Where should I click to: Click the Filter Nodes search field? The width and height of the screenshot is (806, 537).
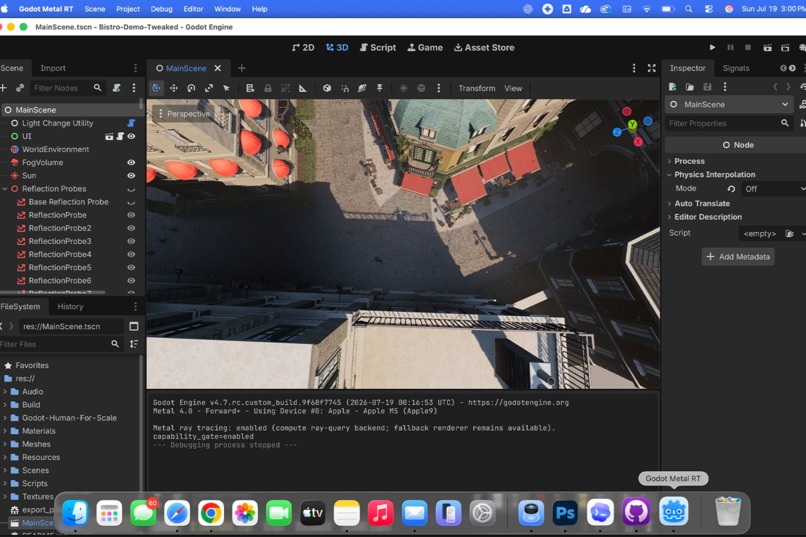67,88
